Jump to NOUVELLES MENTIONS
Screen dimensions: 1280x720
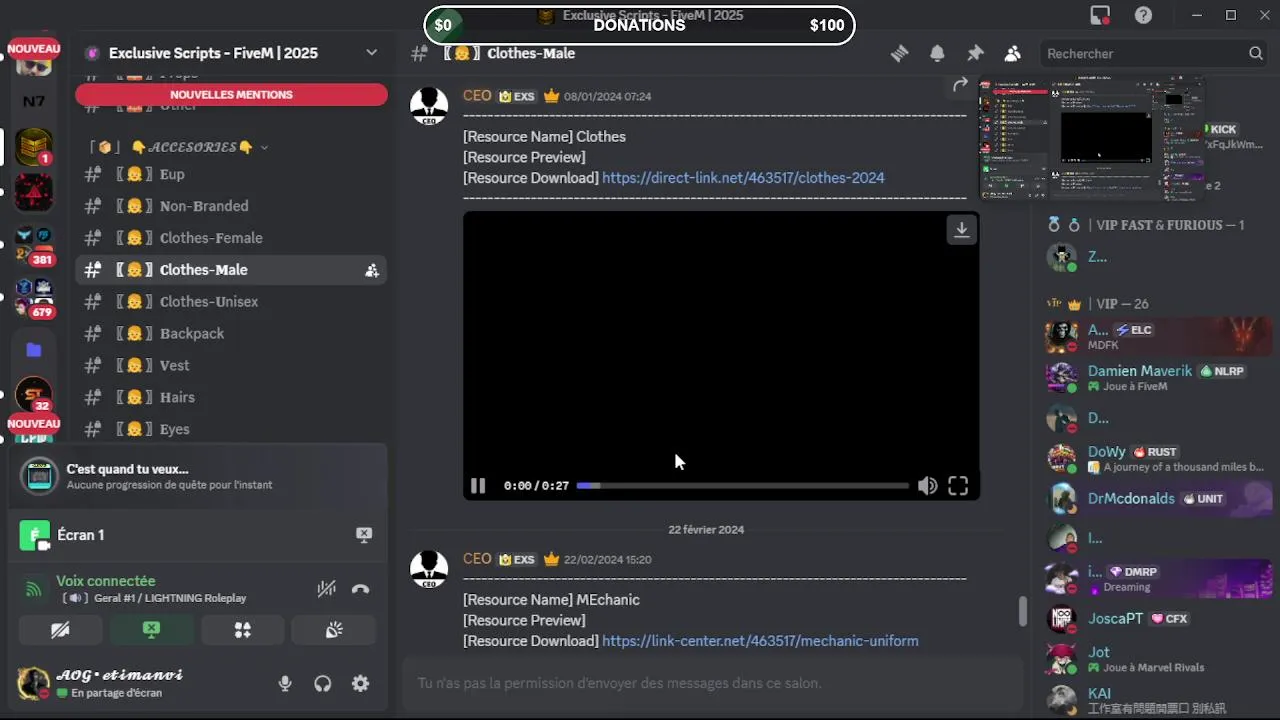(231, 95)
